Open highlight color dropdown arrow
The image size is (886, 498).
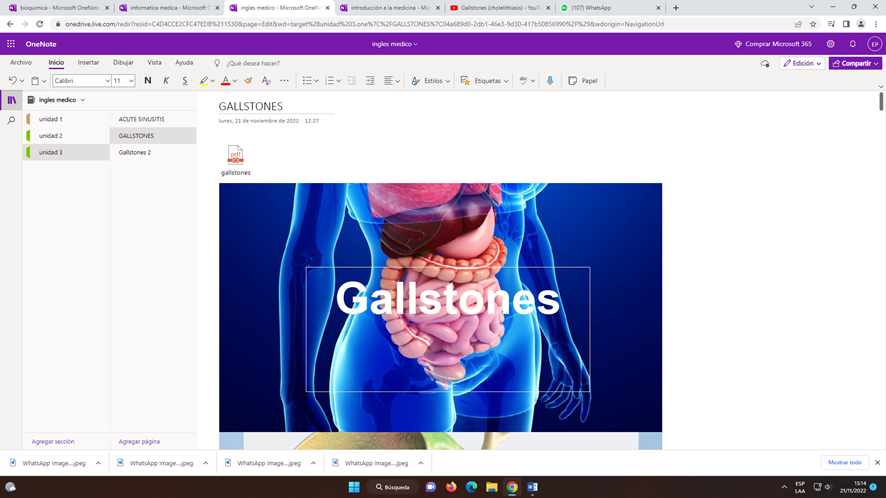(212, 81)
